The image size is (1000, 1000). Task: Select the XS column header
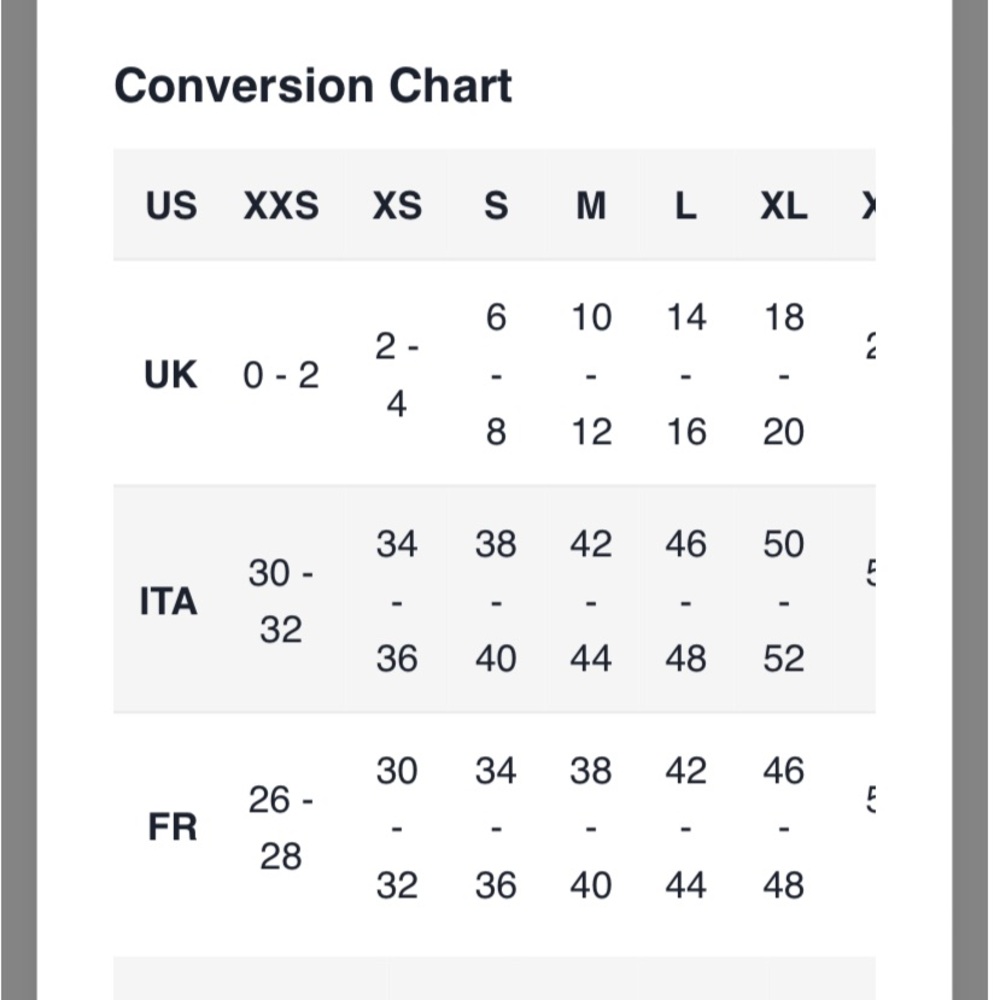tap(397, 205)
